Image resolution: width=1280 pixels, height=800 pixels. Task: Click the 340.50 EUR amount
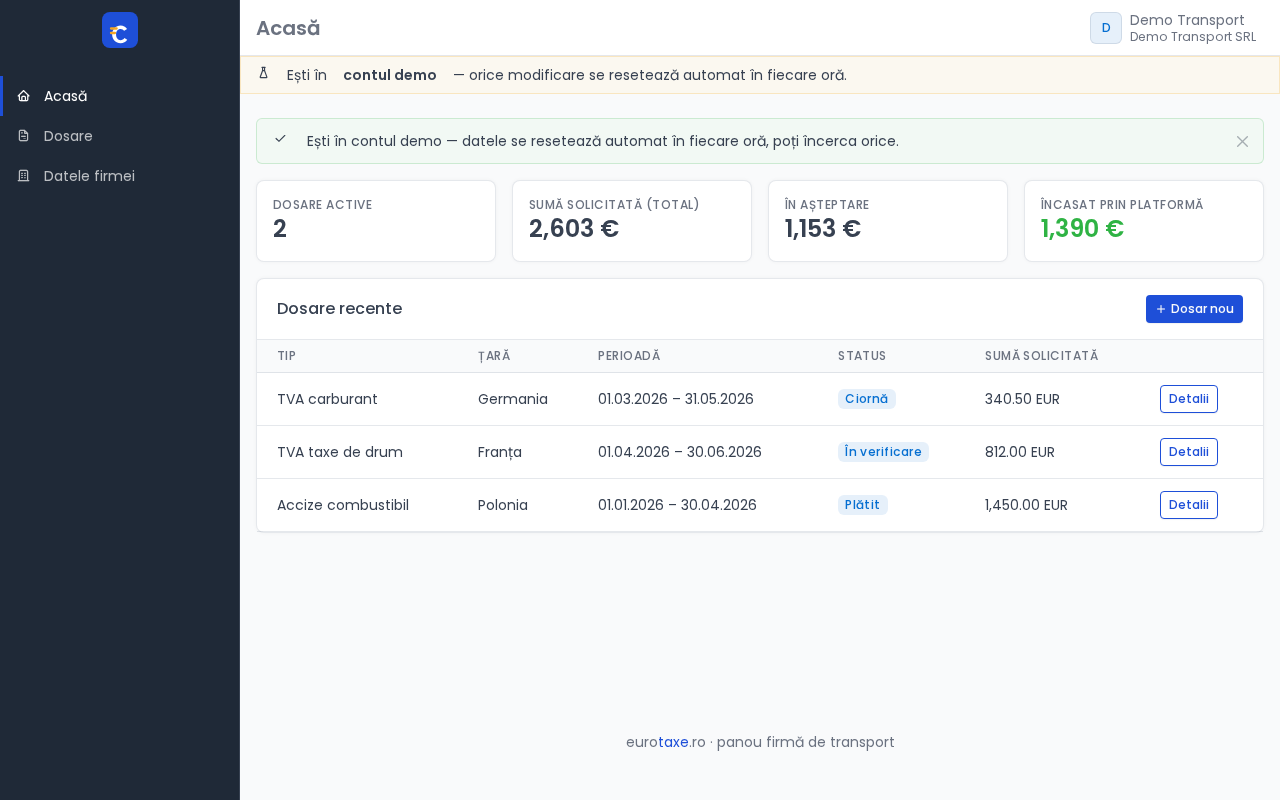[x=1022, y=399]
